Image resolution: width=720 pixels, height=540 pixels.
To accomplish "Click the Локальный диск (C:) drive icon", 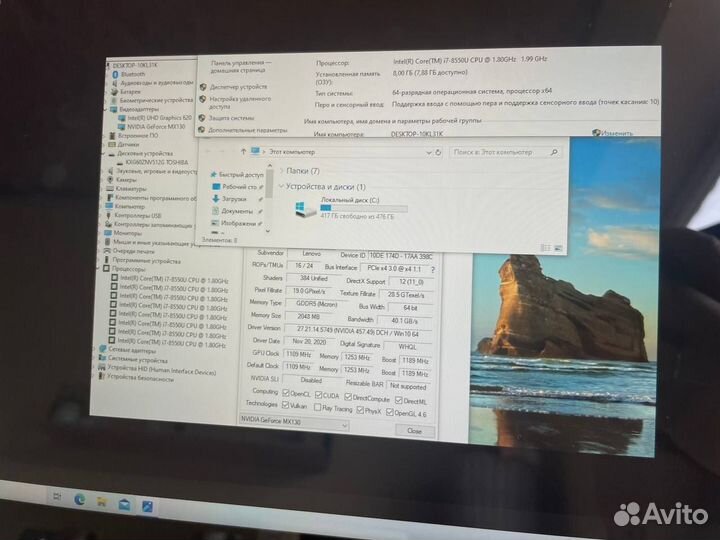I will click(x=305, y=209).
